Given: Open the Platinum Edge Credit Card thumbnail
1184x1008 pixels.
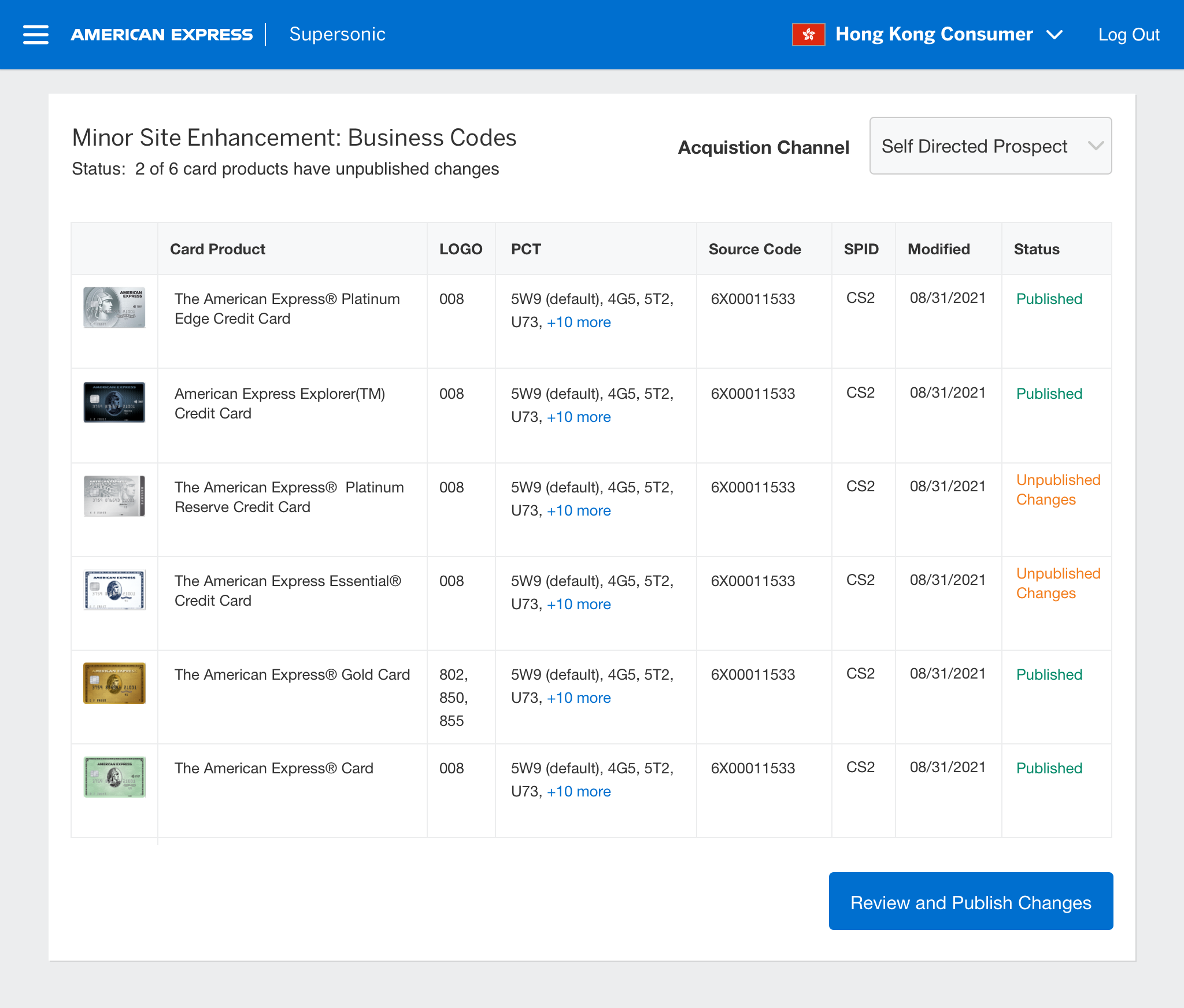Looking at the screenshot, I should click(114, 307).
